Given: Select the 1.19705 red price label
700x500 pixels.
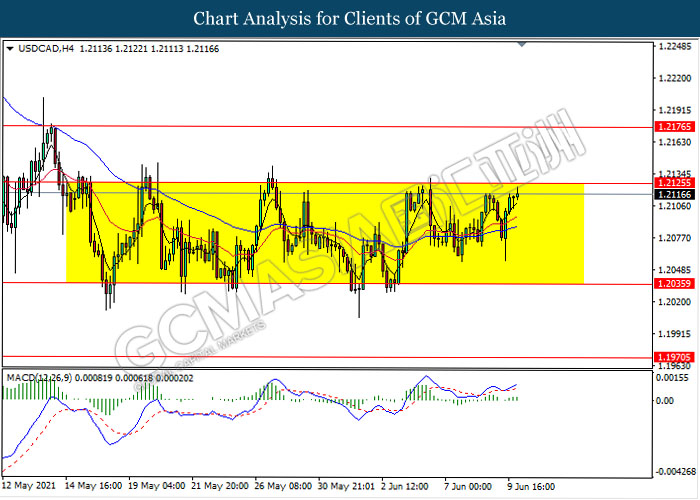Looking at the screenshot, I should (x=675, y=357).
